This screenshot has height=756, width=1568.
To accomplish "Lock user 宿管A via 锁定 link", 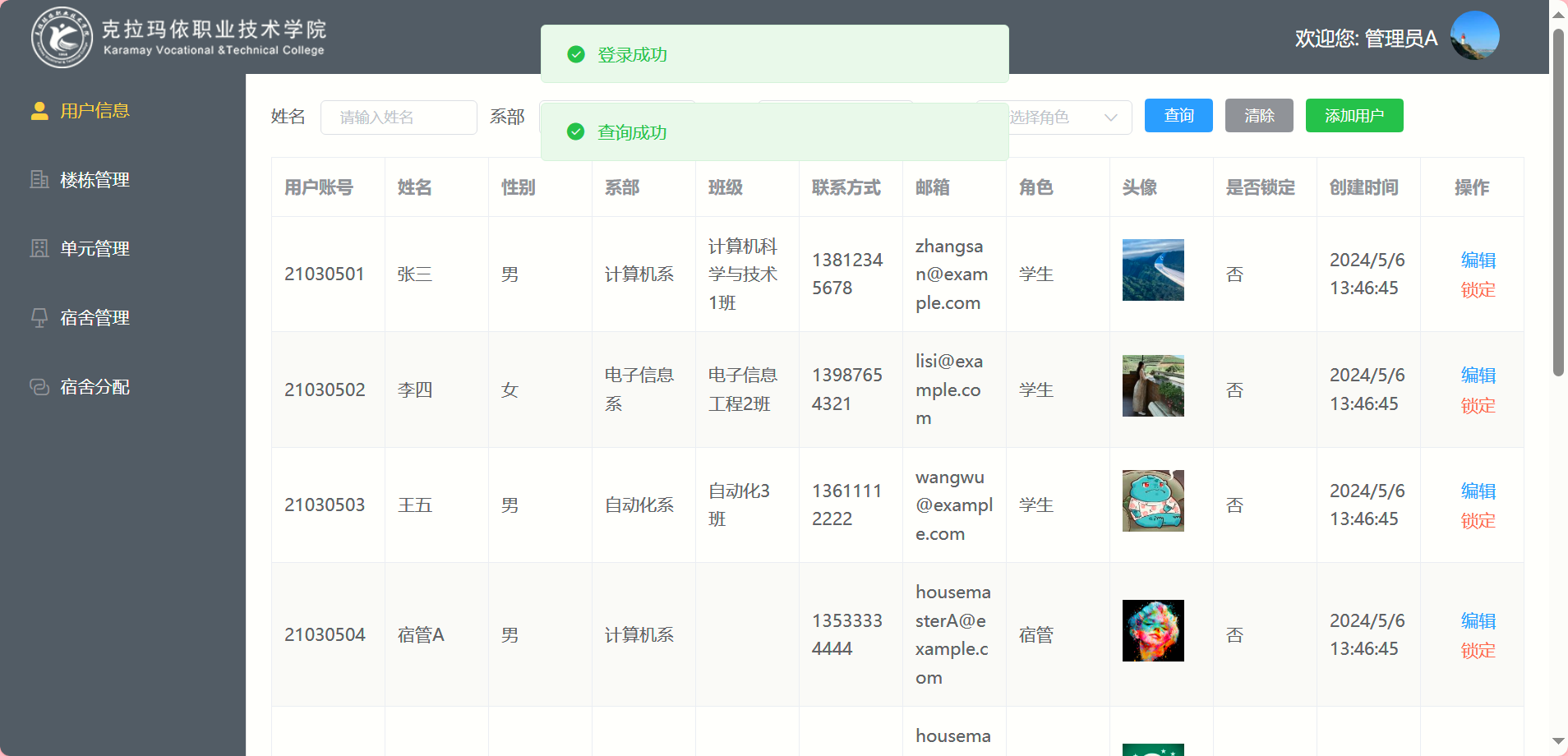I will point(1478,651).
